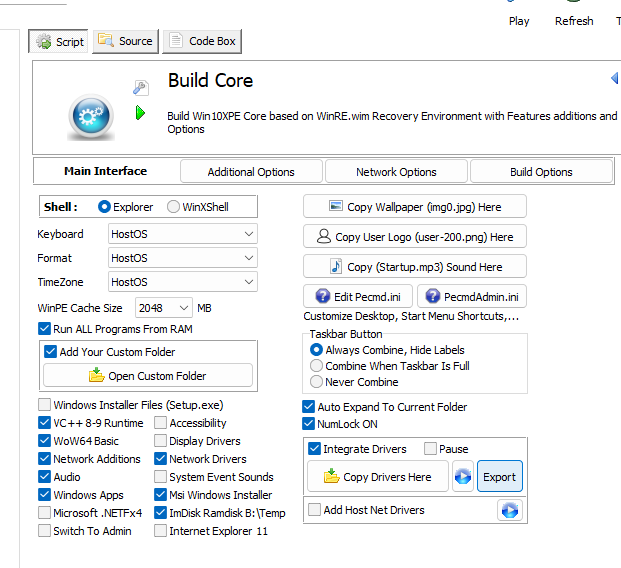Open the TimeZone dropdown
This screenshot has width=621, height=568.
click(183, 282)
